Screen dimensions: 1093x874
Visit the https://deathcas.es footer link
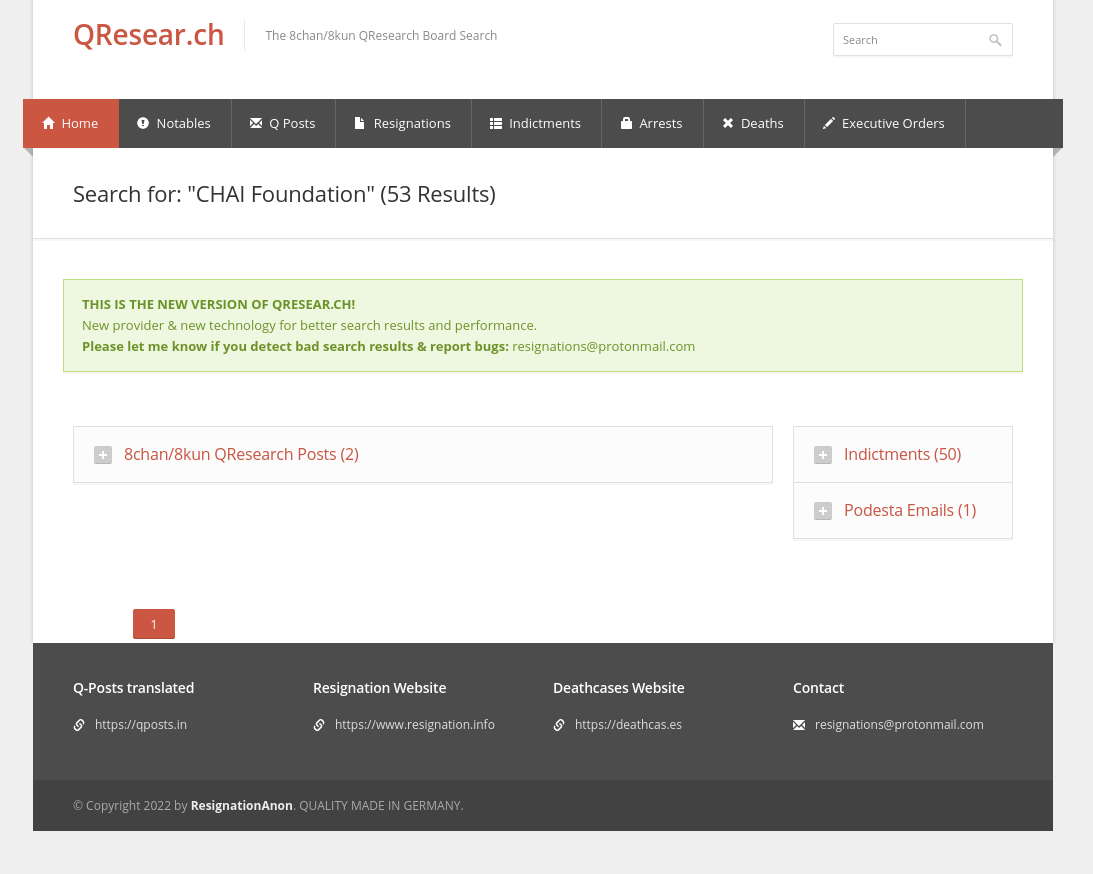[628, 725]
